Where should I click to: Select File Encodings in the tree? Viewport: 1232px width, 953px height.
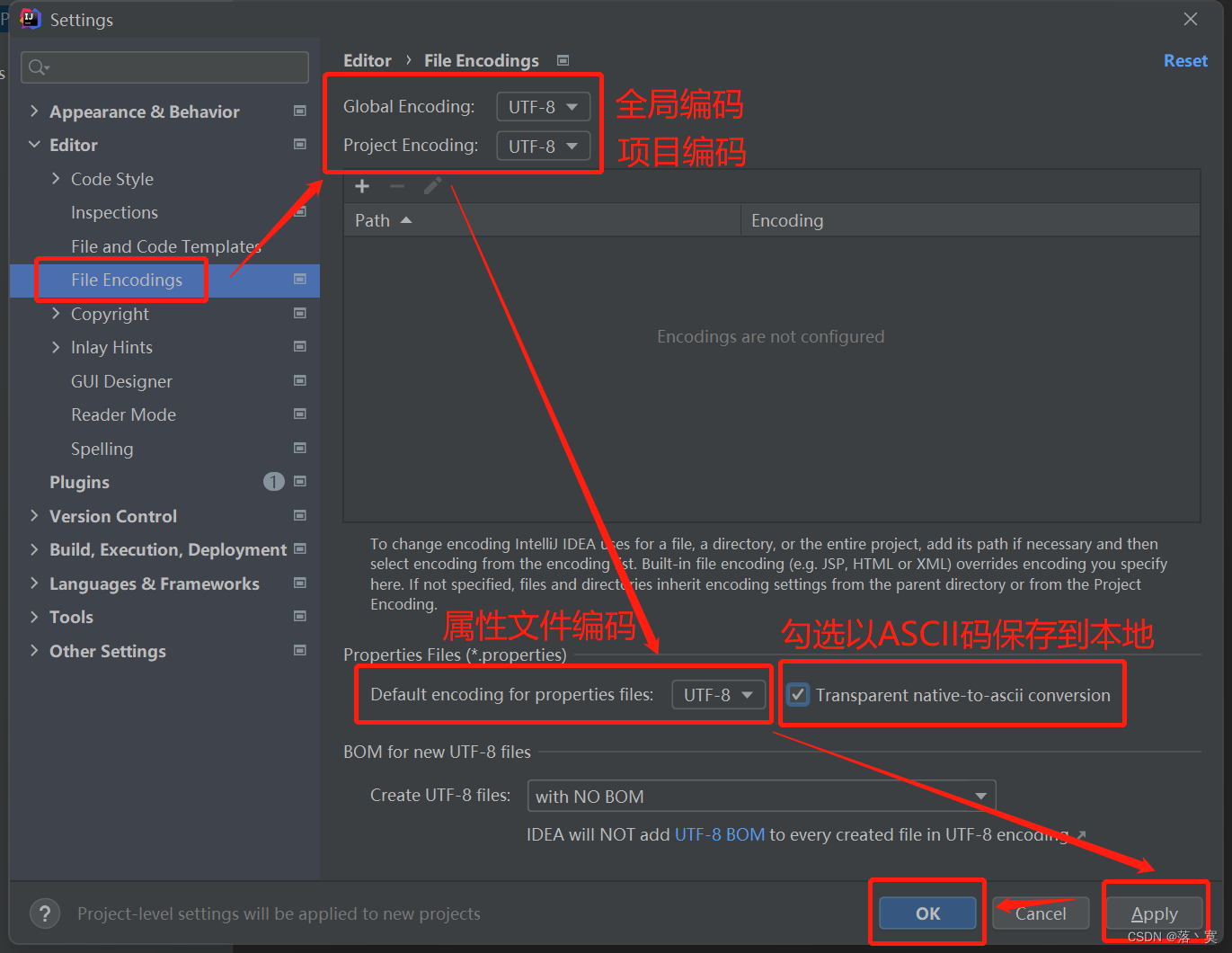(x=127, y=280)
